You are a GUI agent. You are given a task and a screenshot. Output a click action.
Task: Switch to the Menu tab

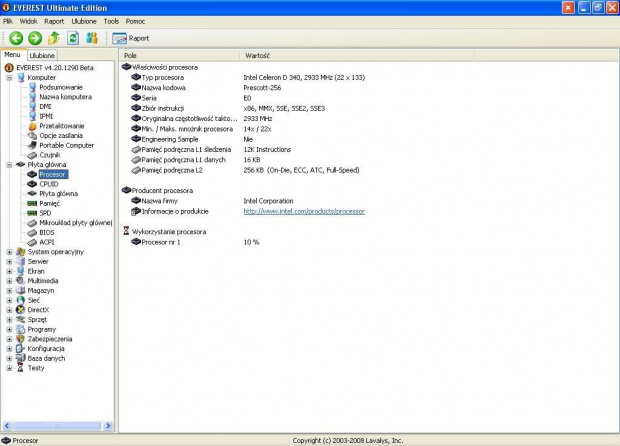[x=12, y=55]
